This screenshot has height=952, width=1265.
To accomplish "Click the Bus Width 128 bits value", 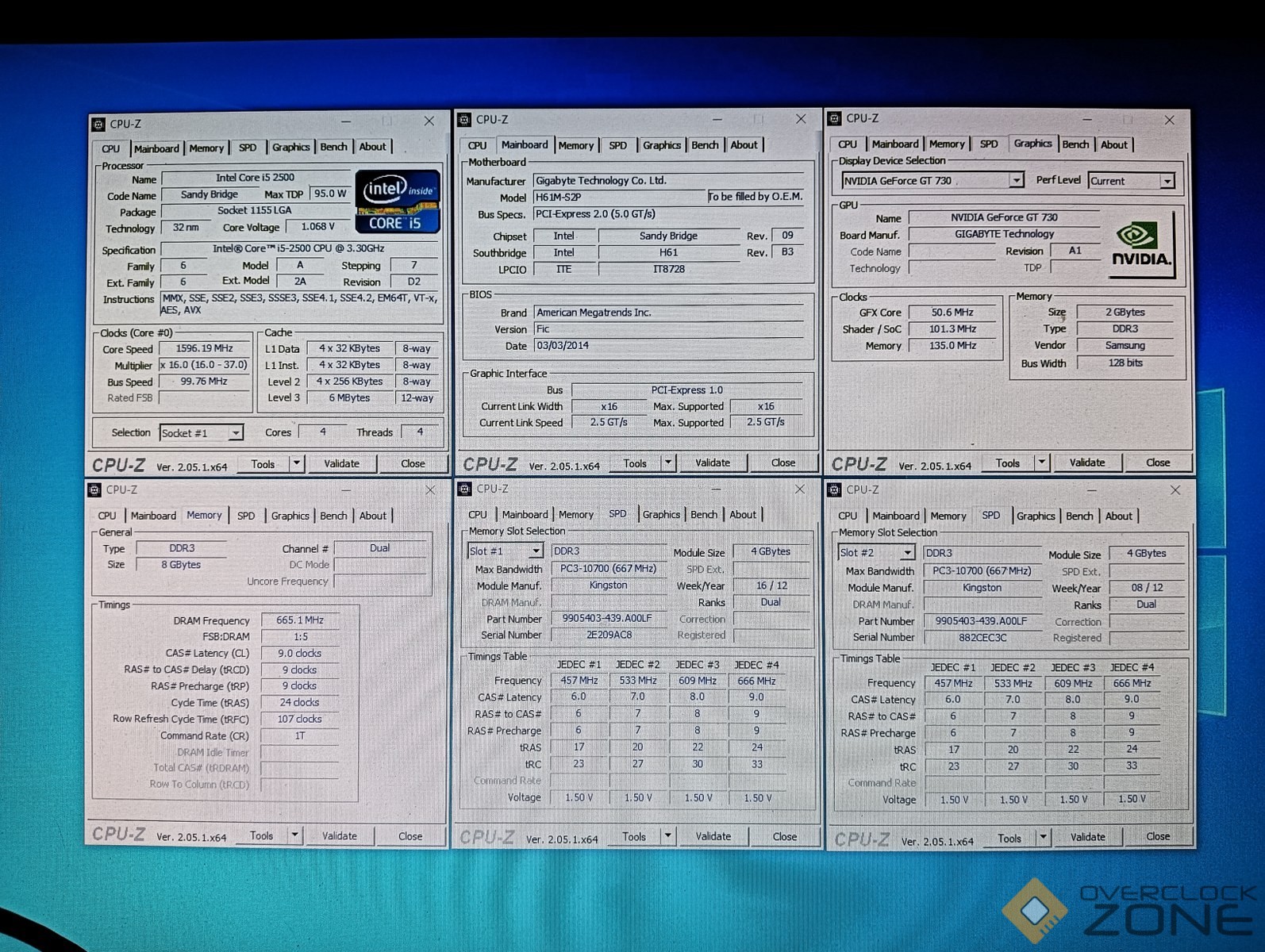I will tap(1125, 363).
